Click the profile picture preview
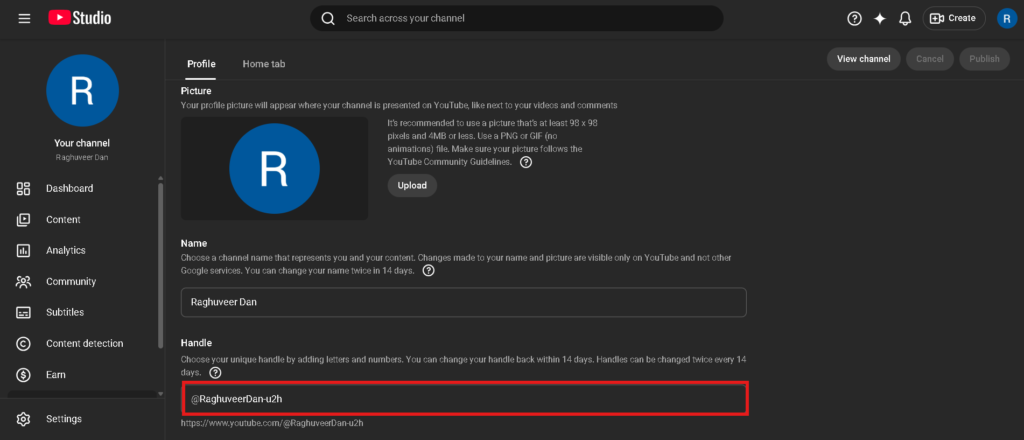The height and width of the screenshot is (440, 1024). [x=274, y=168]
